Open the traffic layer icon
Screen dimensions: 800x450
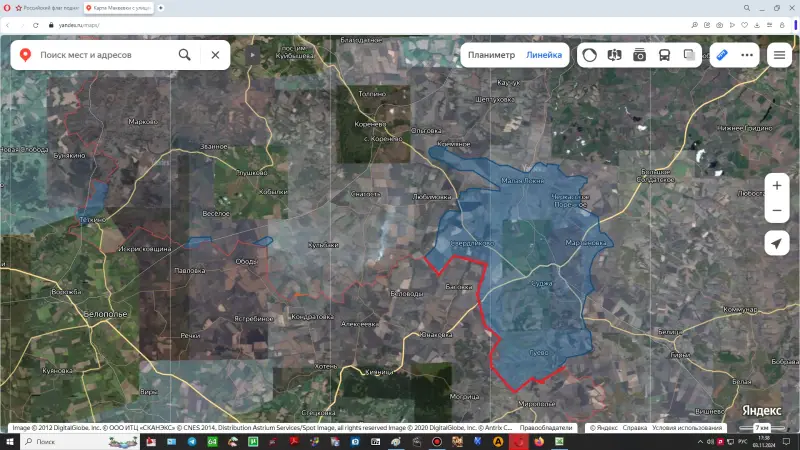[x=590, y=55]
